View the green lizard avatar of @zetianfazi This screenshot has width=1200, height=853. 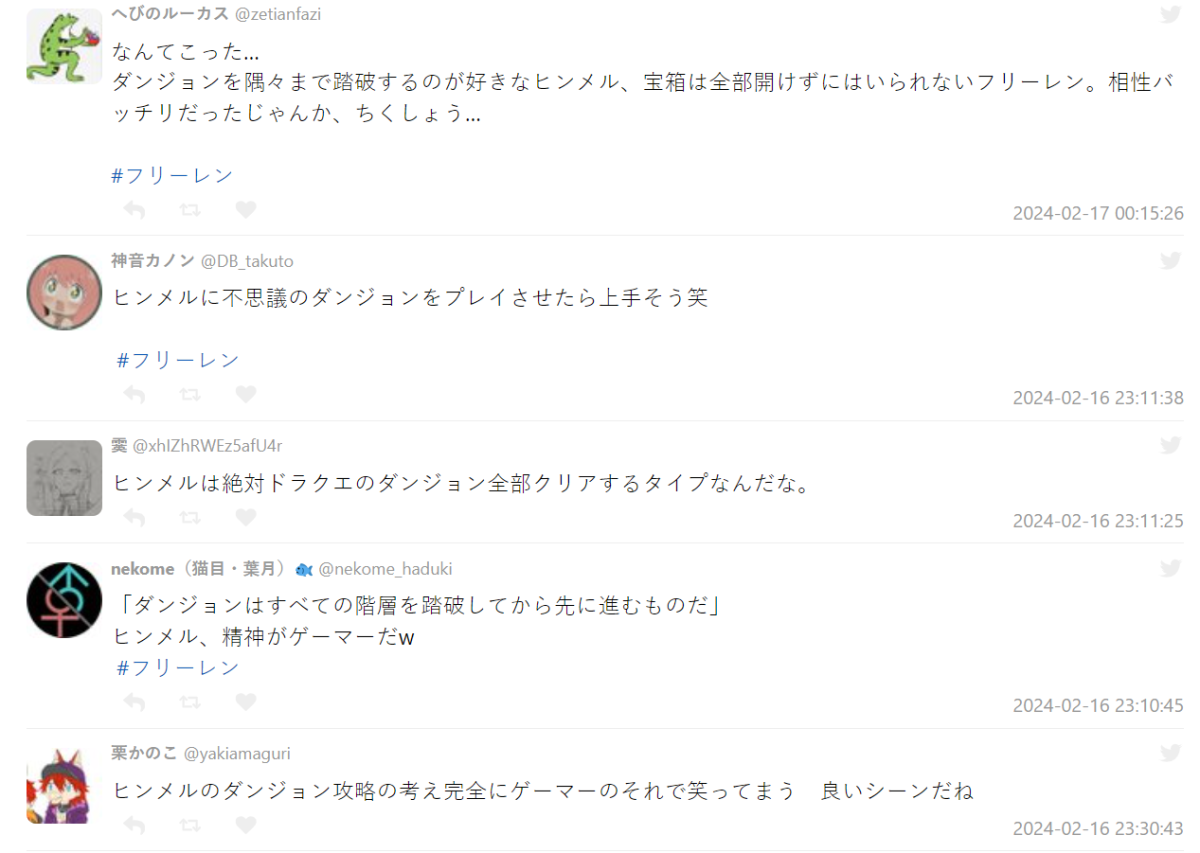(x=64, y=46)
